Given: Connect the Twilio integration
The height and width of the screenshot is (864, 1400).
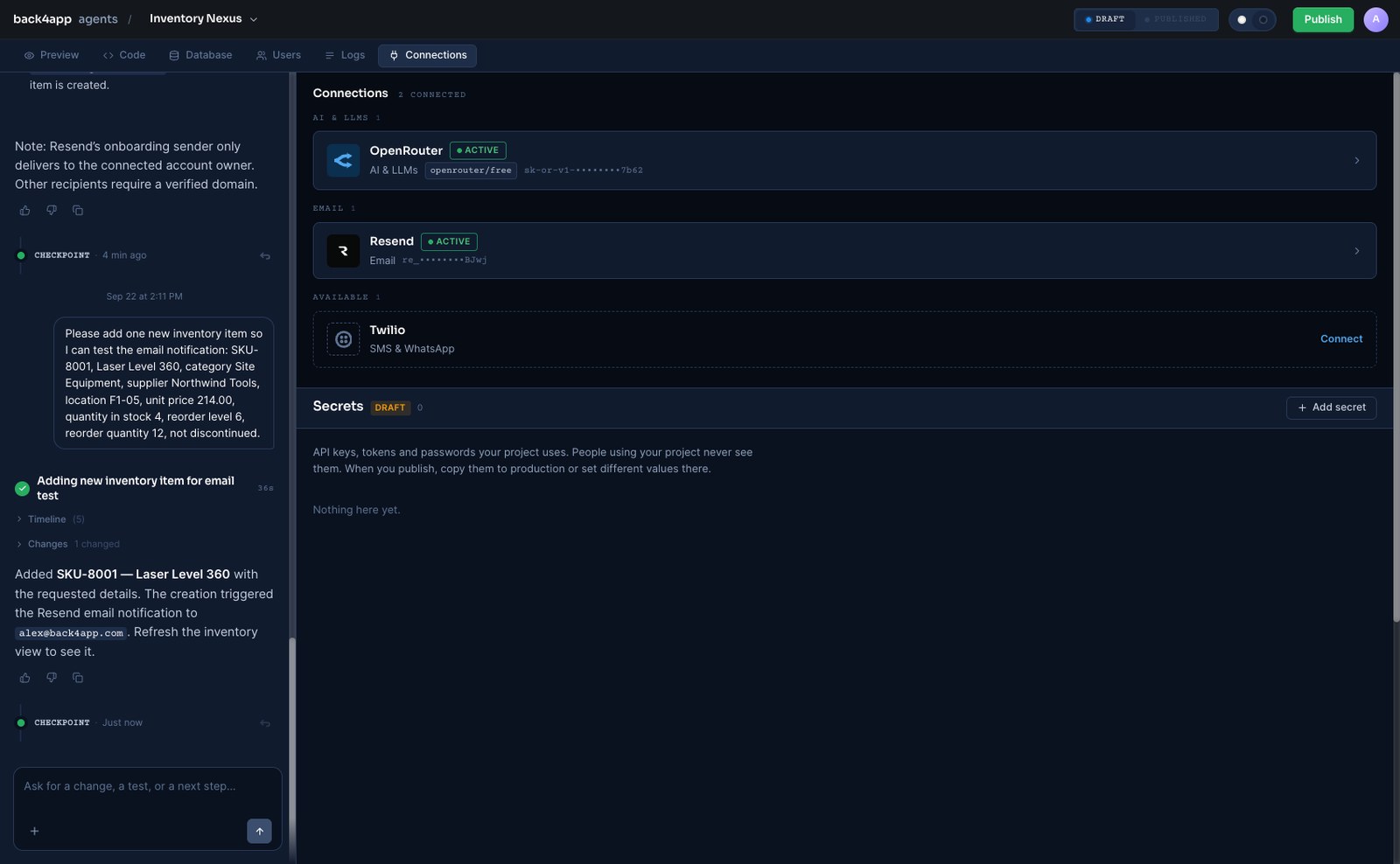Looking at the screenshot, I should pos(1341,339).
